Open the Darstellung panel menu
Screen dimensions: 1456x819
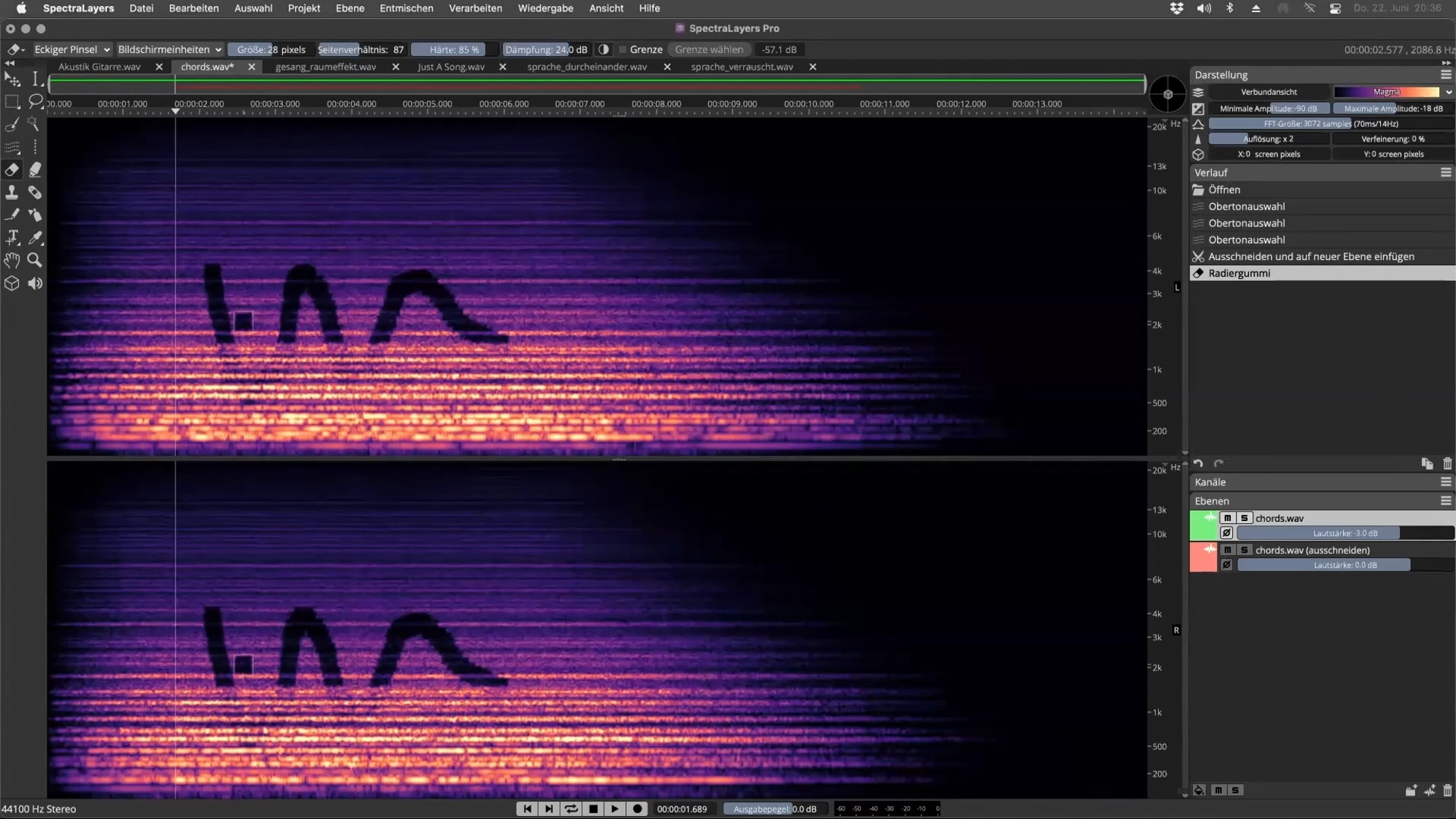(1446, 74)
